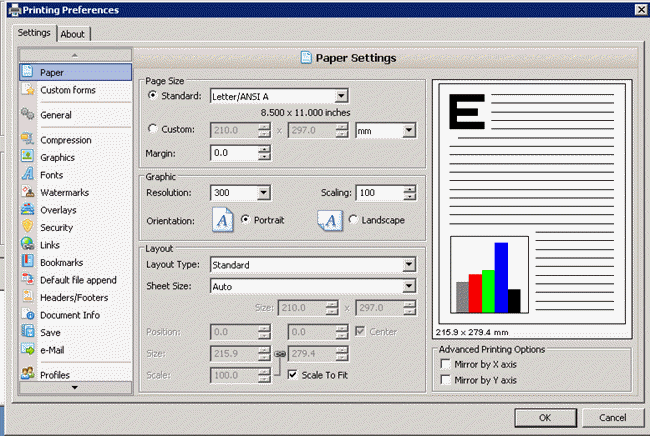
Task: Select the Paper icon in sidebar
Action: pyautogui.click(x=27, y=71)
